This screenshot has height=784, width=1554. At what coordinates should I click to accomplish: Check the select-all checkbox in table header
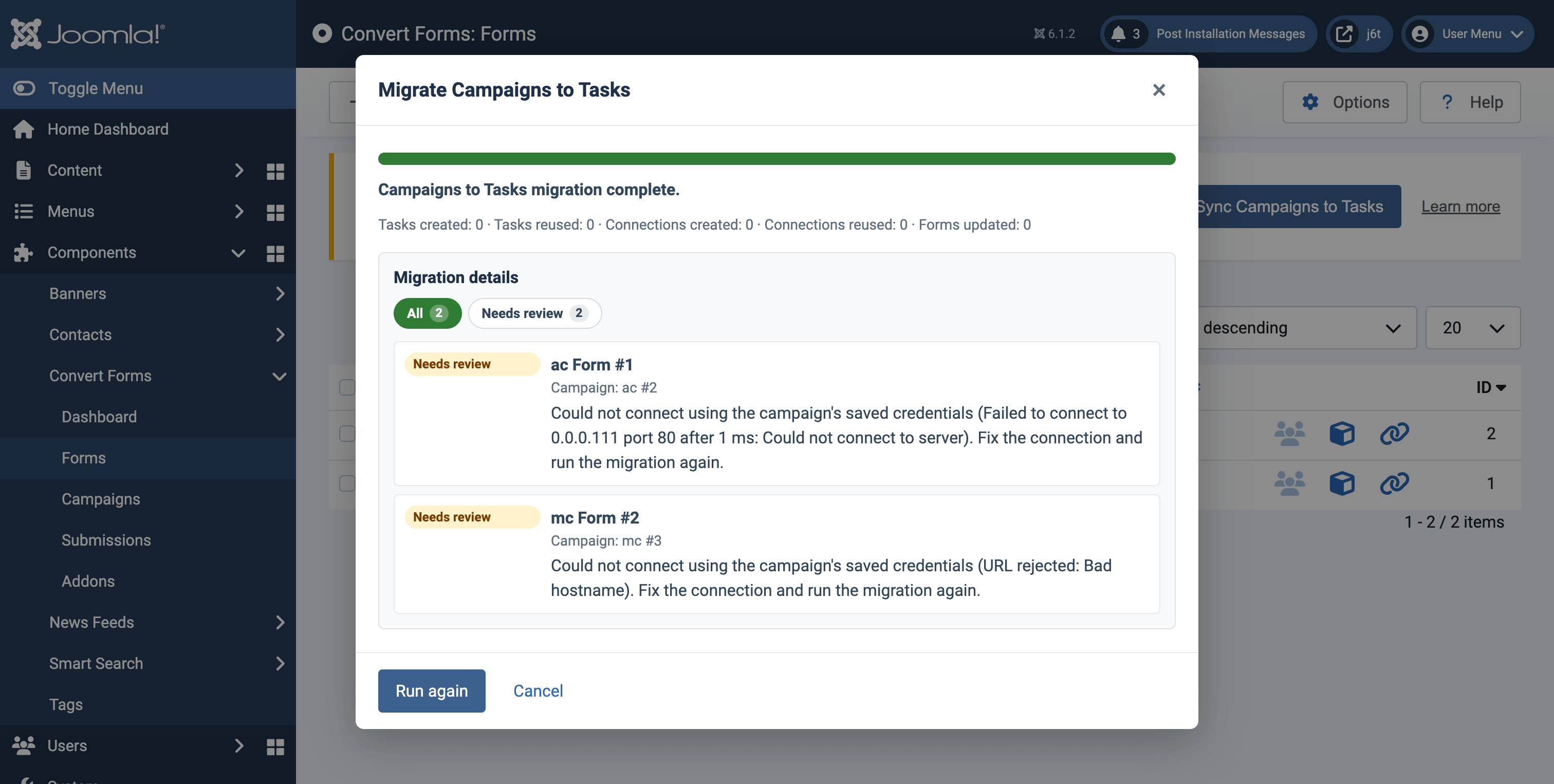pyautogui.click(x=347, y=387)
